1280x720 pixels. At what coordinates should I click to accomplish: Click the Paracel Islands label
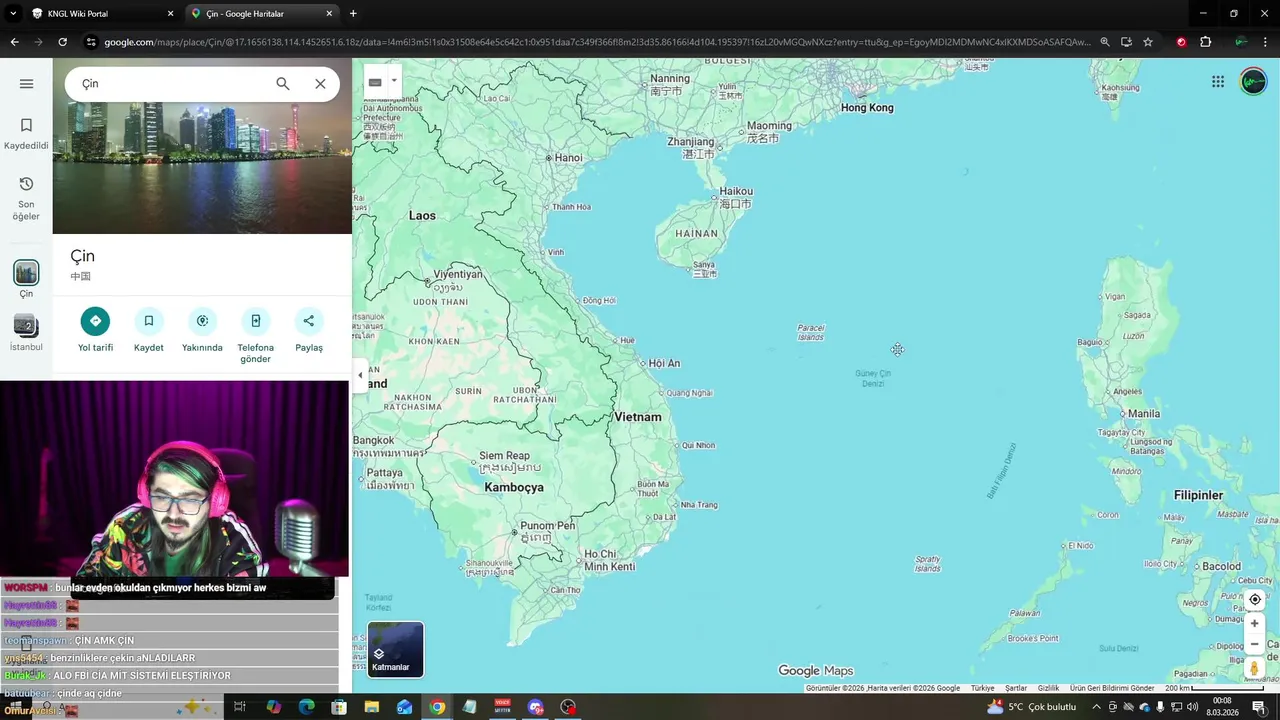[811, 333]
